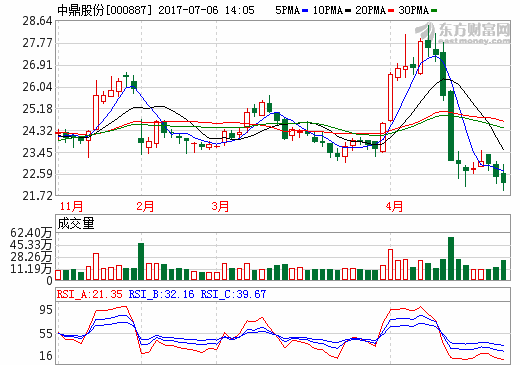Click the black swatch next to 10PMA
The width and height of the screenshot is (520, 365).
(348, 11)
